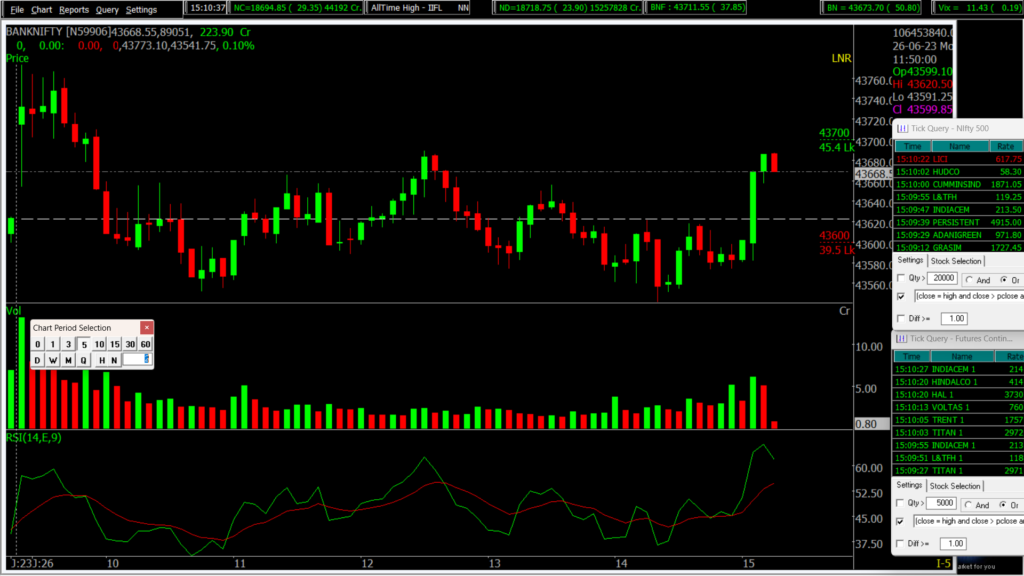Switch chart to Weekly period (W)
Screen dimensions: 1024x576
point(53,360)
